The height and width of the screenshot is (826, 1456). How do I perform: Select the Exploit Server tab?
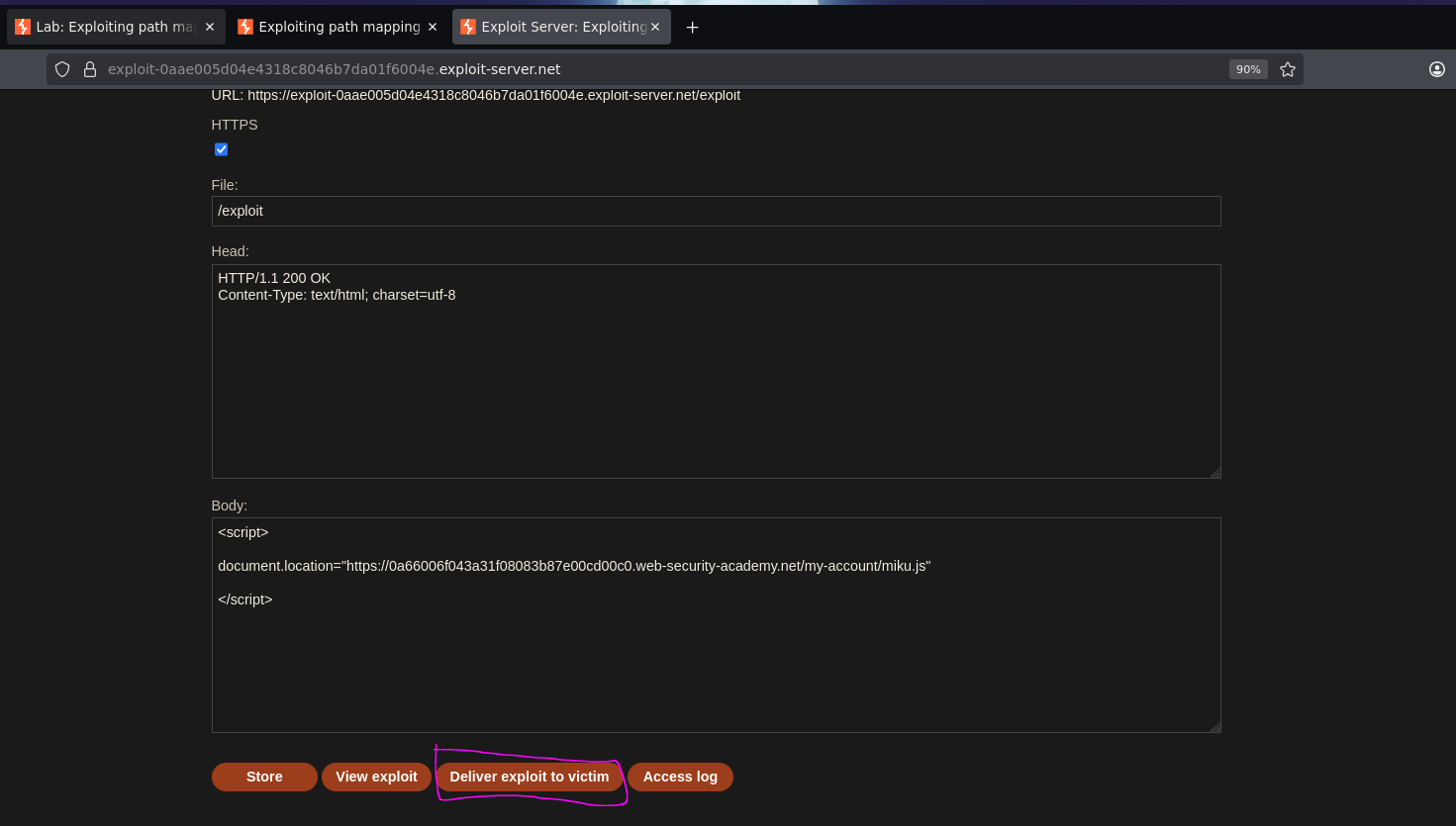click(561, 27)
